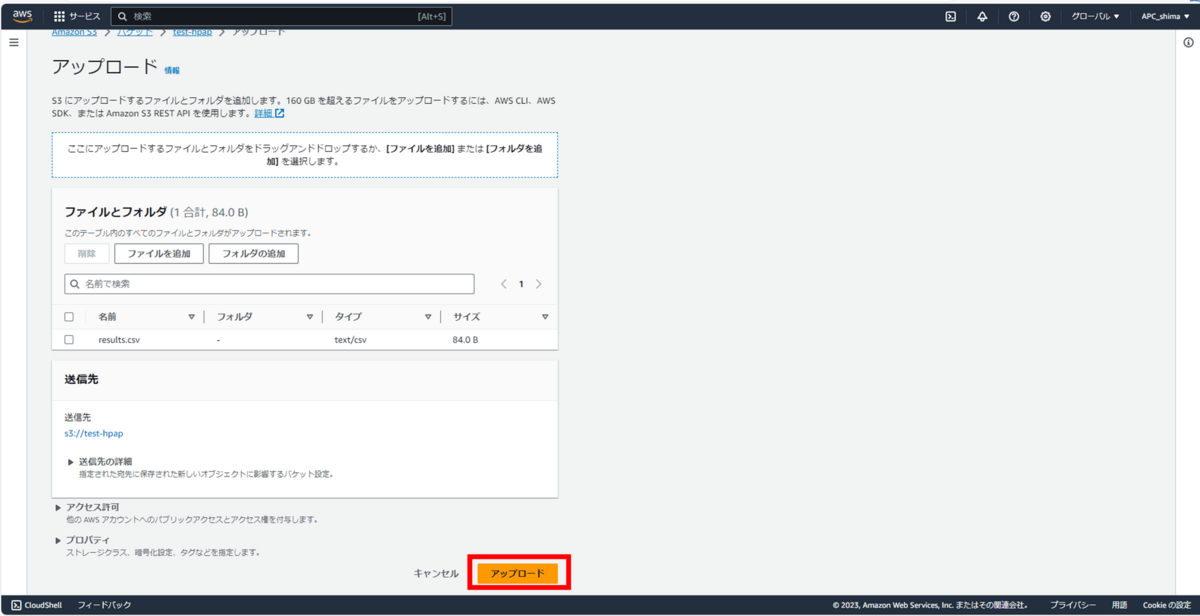Open the test-hpap breadcrumb link
Screen dimensions: 1200x616
[x=192, y=32]
